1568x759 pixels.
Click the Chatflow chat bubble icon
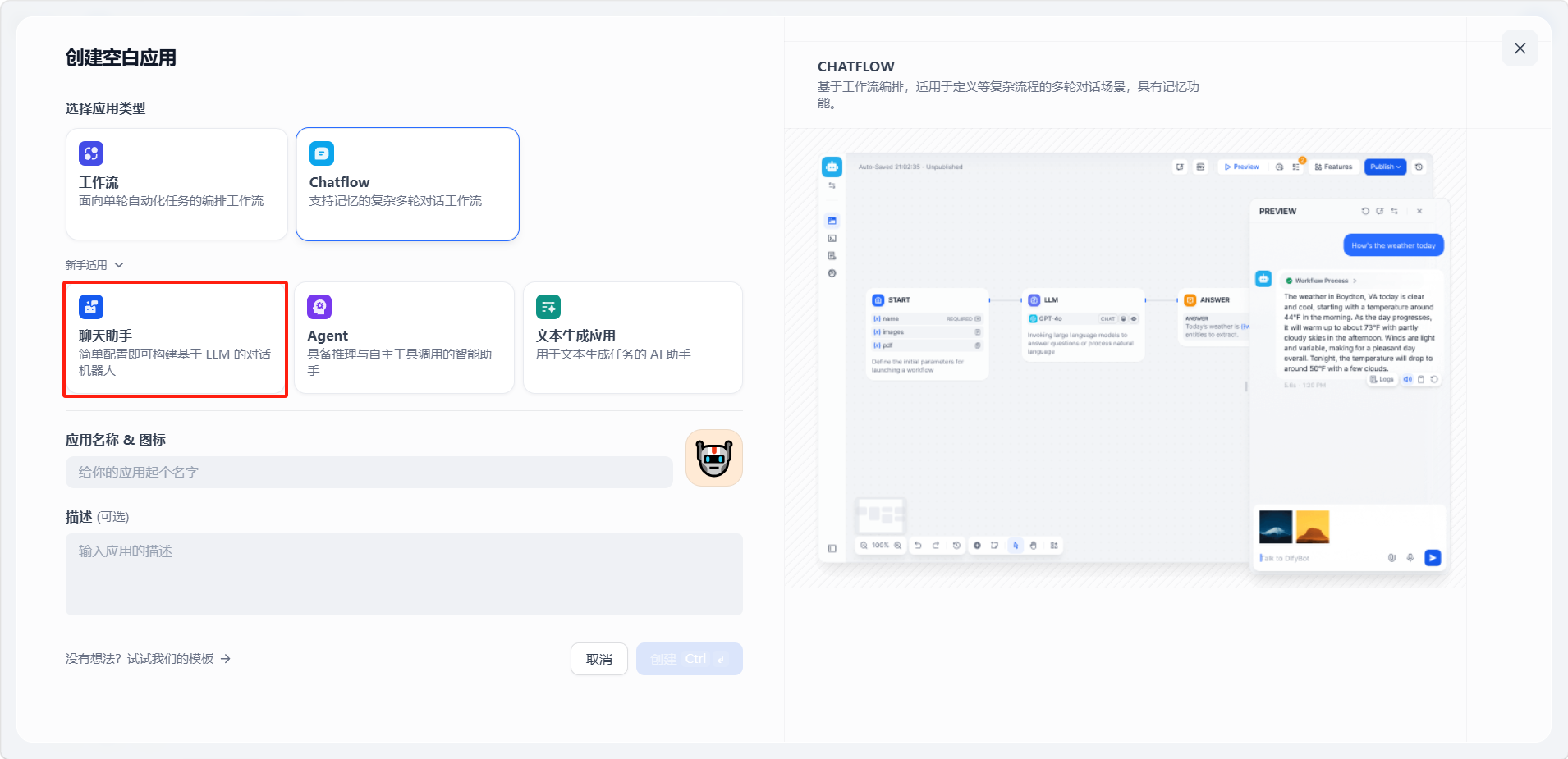tap(322, 153)
